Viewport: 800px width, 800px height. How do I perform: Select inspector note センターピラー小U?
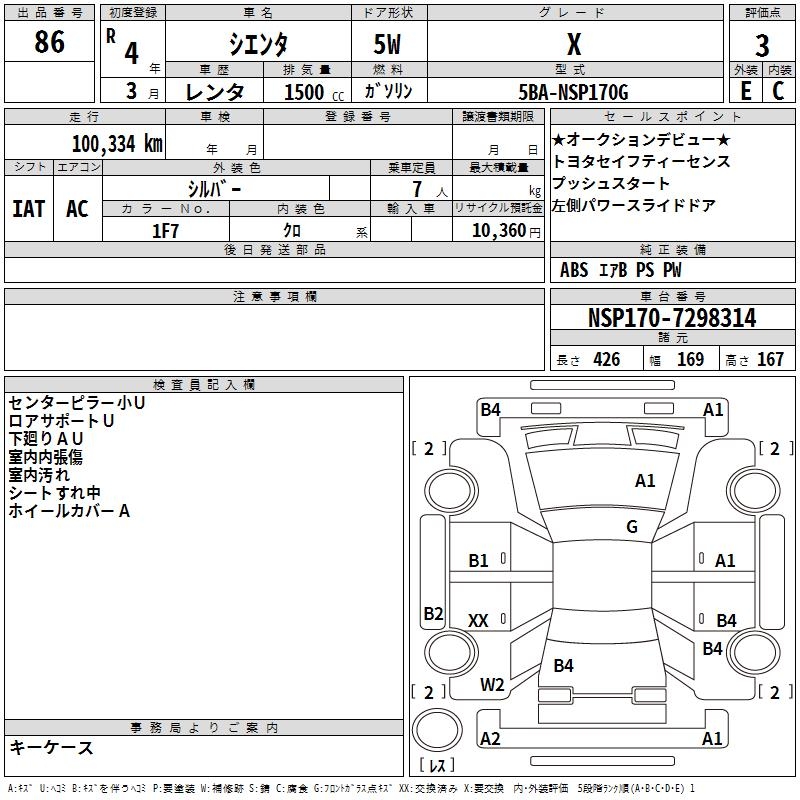click(77, 403)
